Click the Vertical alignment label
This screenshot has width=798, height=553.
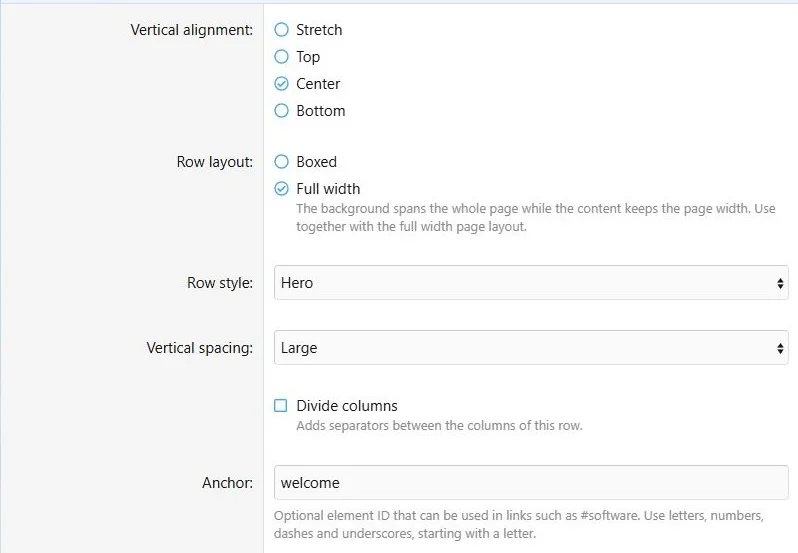pyautogui.click(x=191, y=30)
